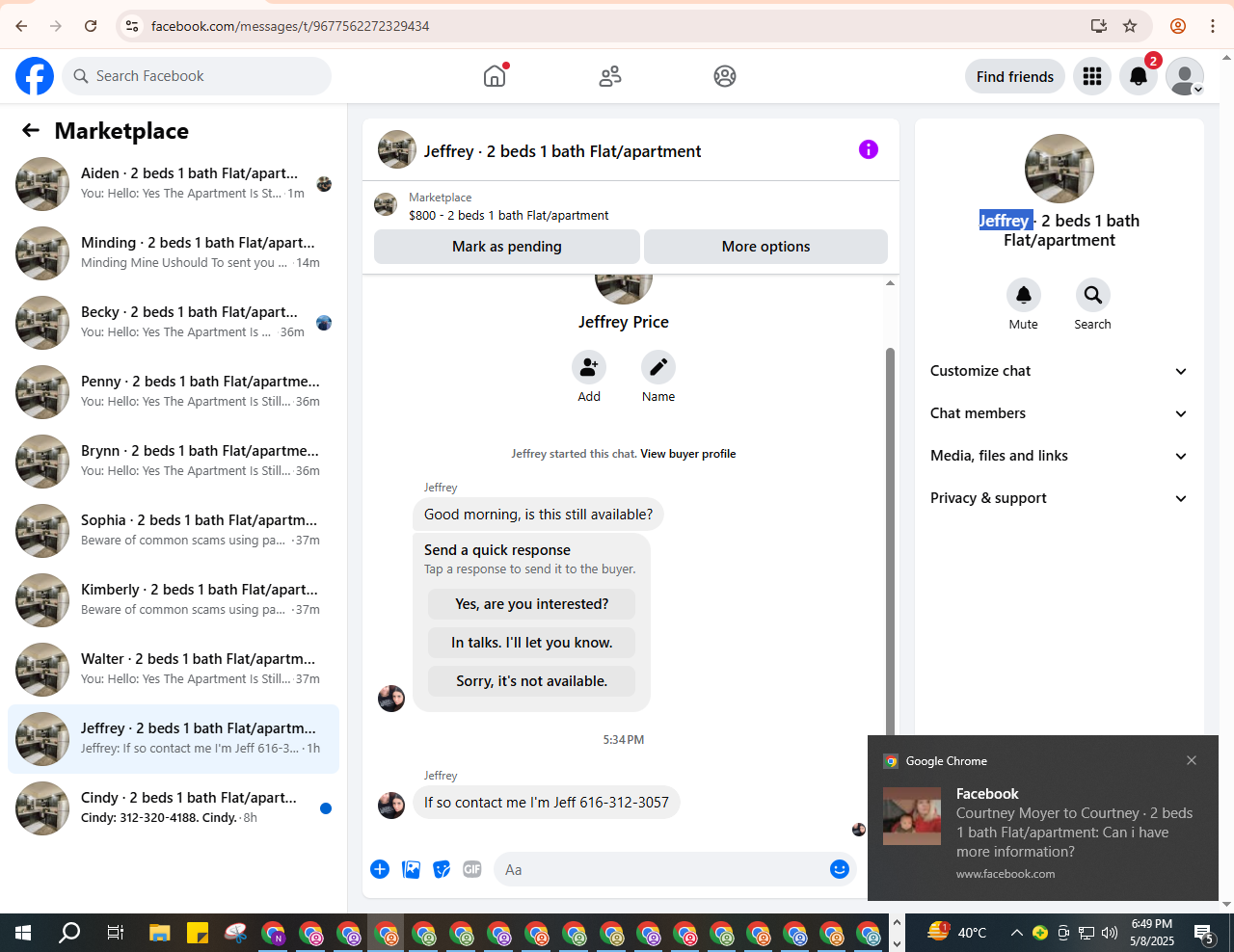Open the Facebook Home icon
The height and width of the screenshot is (952, 1234).
(495, 76)
